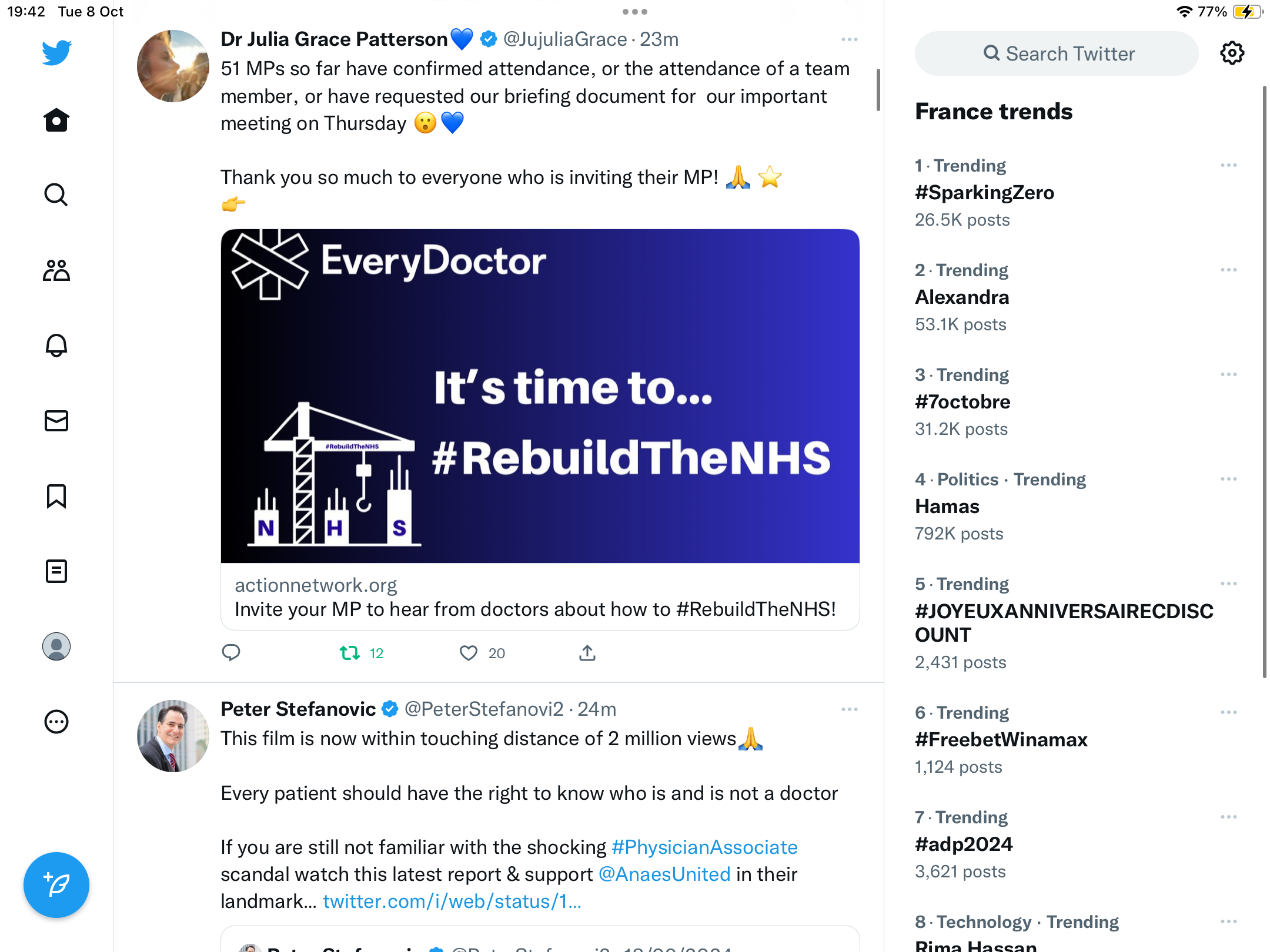Screen dimensions: 1270x952
Task: Open the Notifications bell
Action: coord(56,346)
